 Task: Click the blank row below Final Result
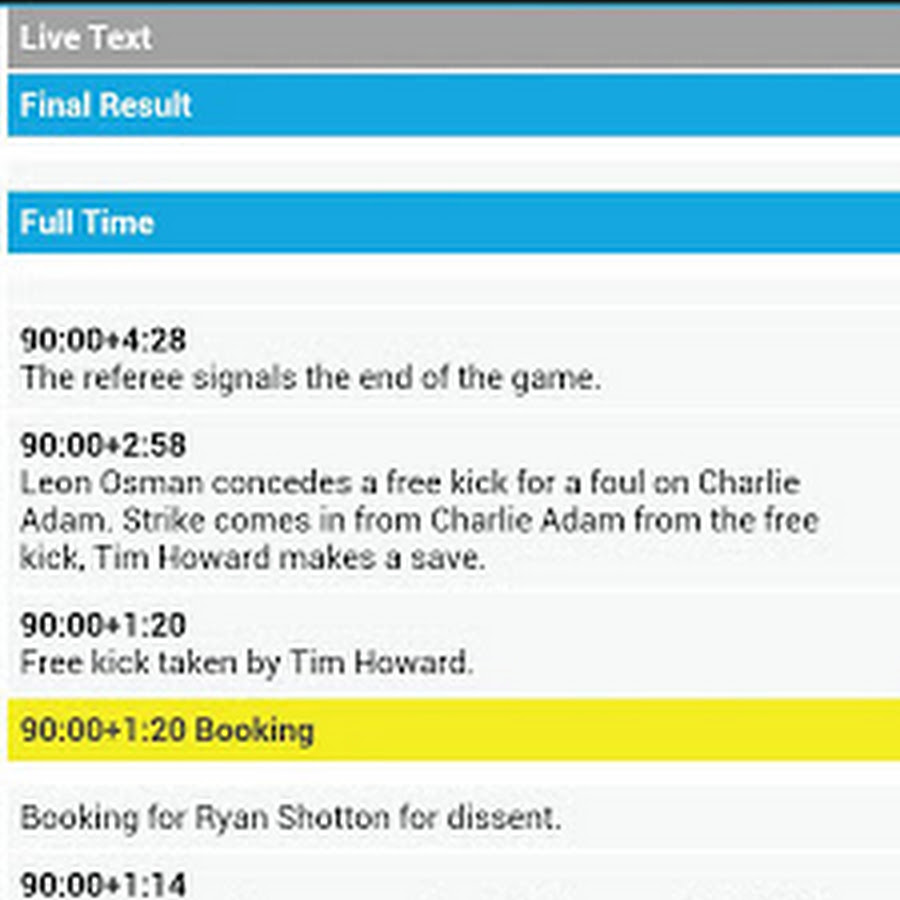(450, 162)
